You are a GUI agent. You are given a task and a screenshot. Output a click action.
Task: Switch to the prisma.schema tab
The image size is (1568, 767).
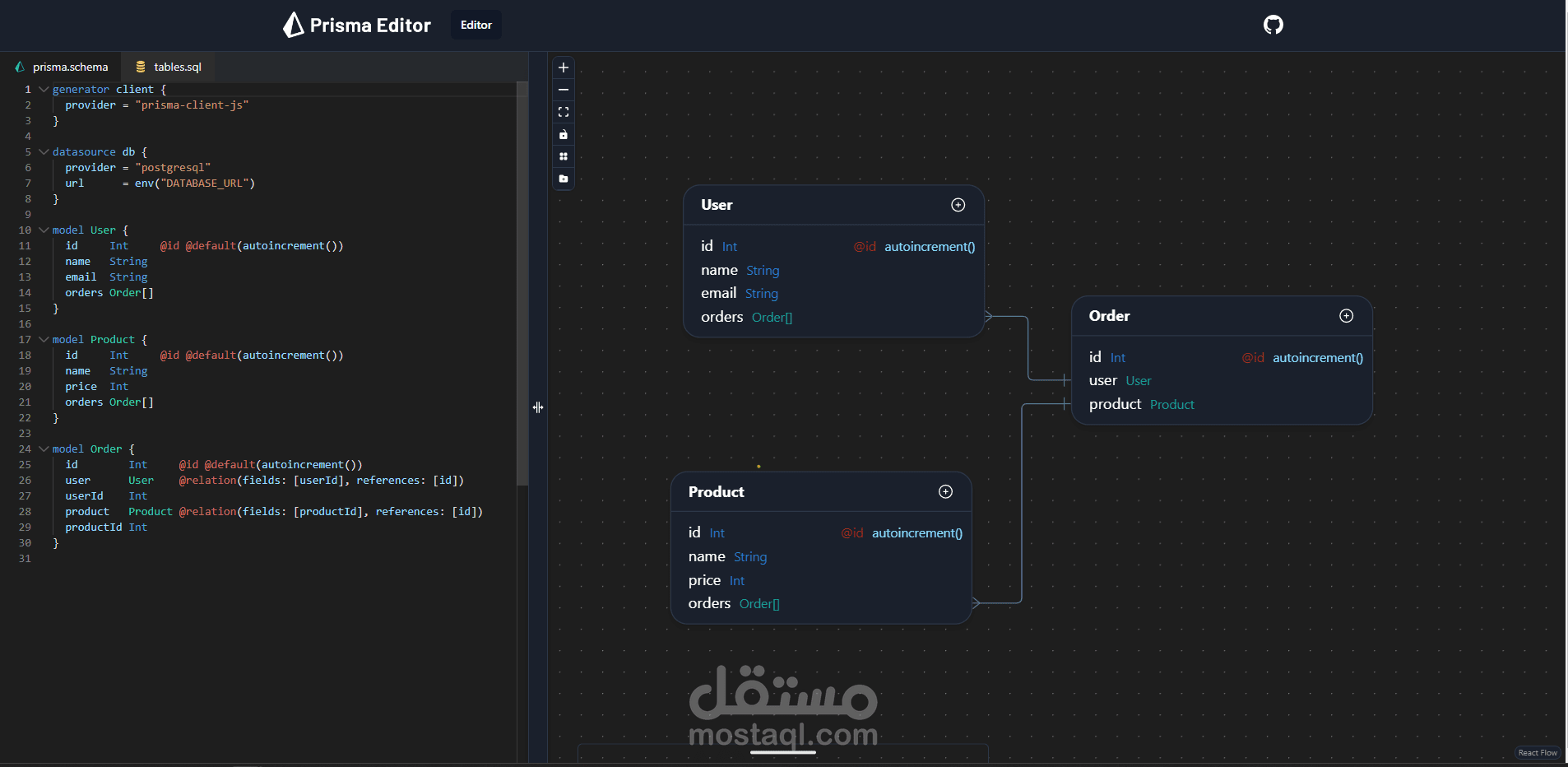[x=62, y=67]
